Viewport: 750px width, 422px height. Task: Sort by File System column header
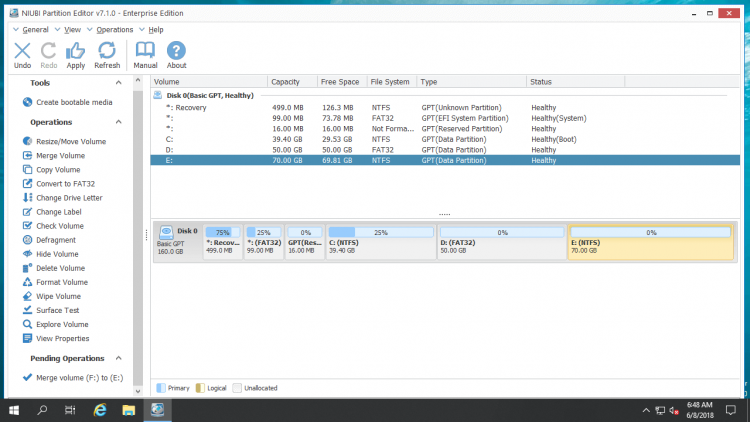(x=392, y=82)
